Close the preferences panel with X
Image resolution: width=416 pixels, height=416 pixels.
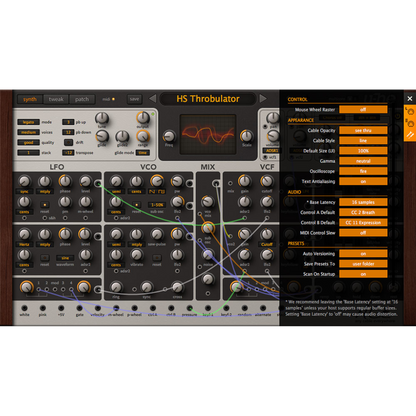coord(410,99)
